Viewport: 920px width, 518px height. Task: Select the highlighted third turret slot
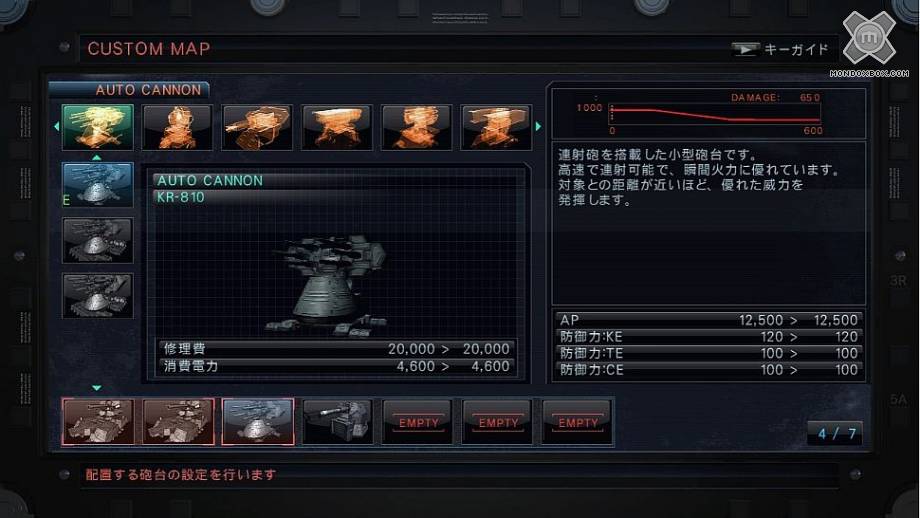pyautogui.click(x=258, y=421)
